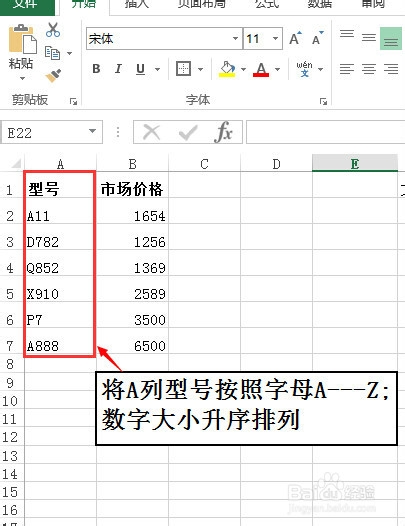405x526 pixels.
Task: Switch to the 插入 tab
Action: 137,5
